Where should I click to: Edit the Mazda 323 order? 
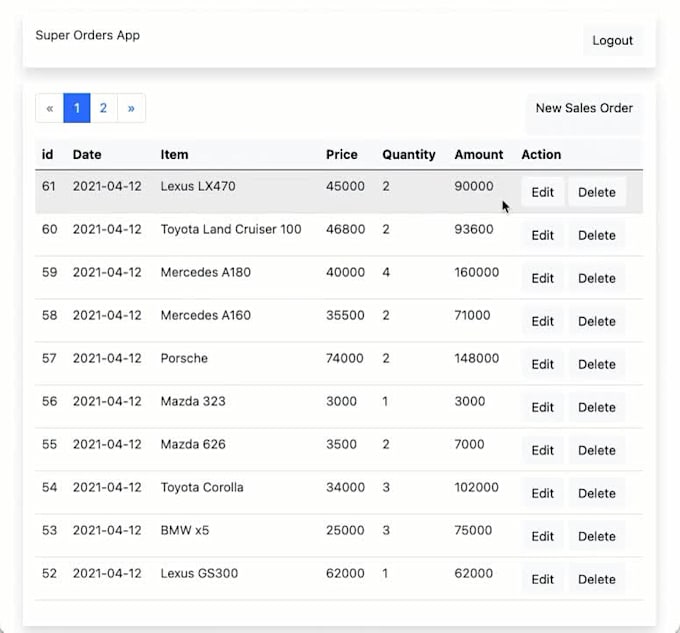click(x=543, y=407)
